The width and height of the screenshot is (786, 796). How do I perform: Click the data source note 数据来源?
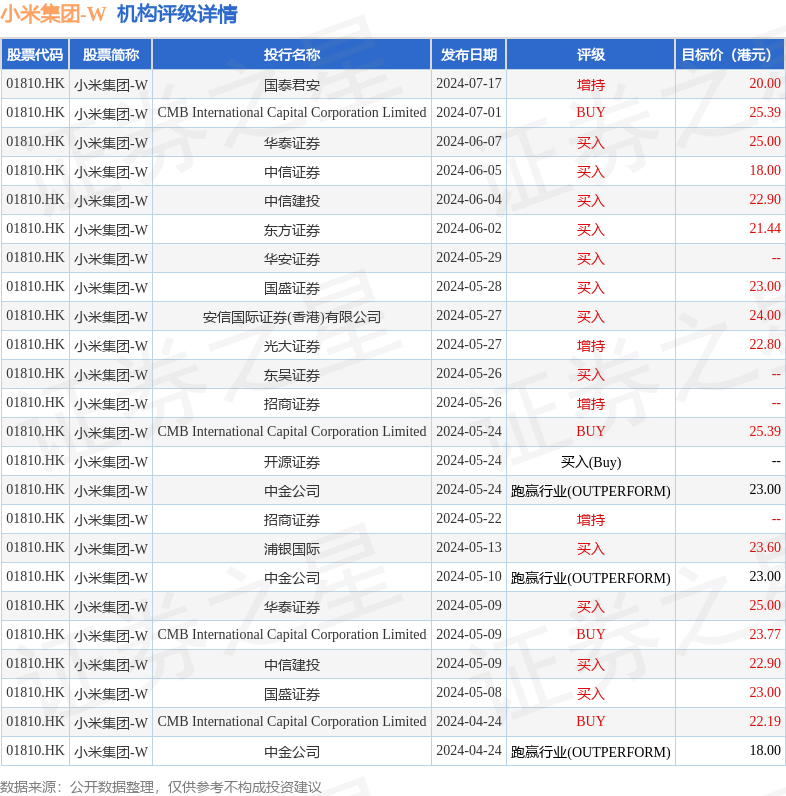[160, 787]
